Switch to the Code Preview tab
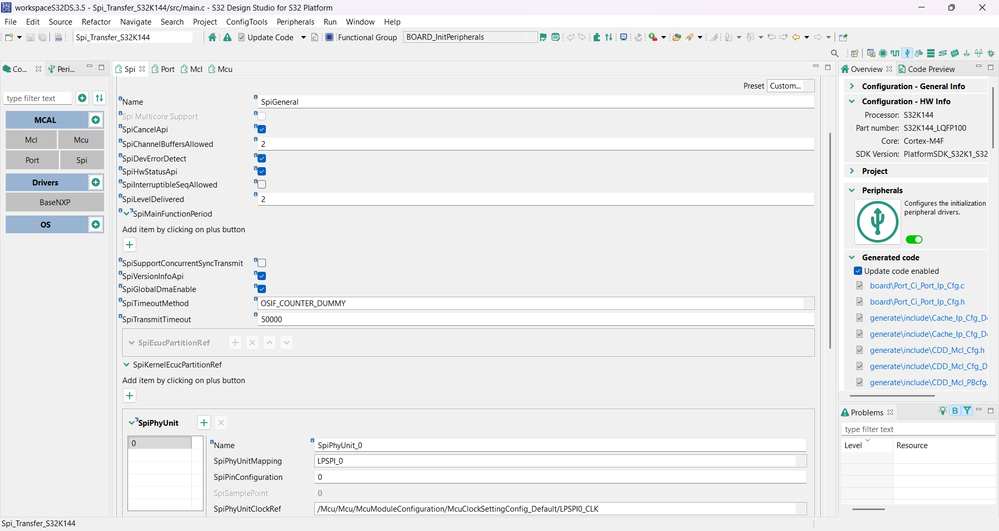 pos(926,69)
